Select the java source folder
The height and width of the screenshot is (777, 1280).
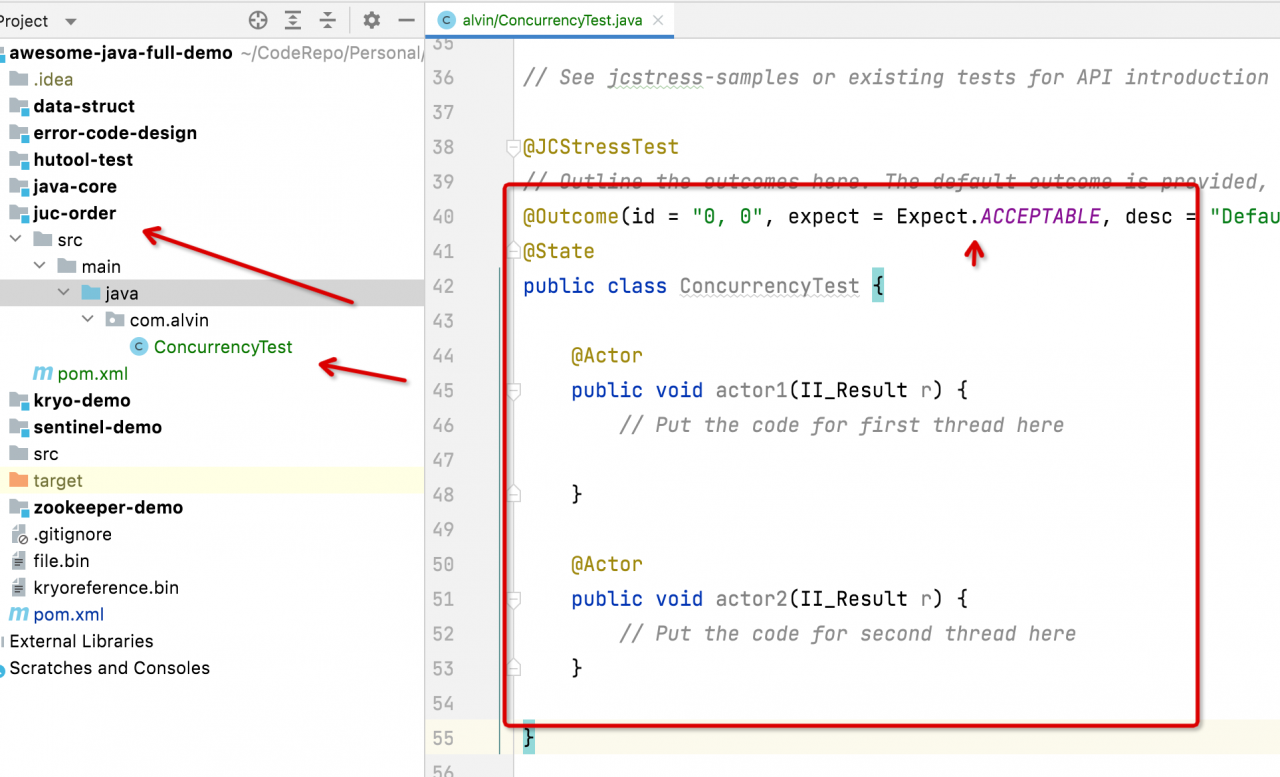tap(122, 293)
